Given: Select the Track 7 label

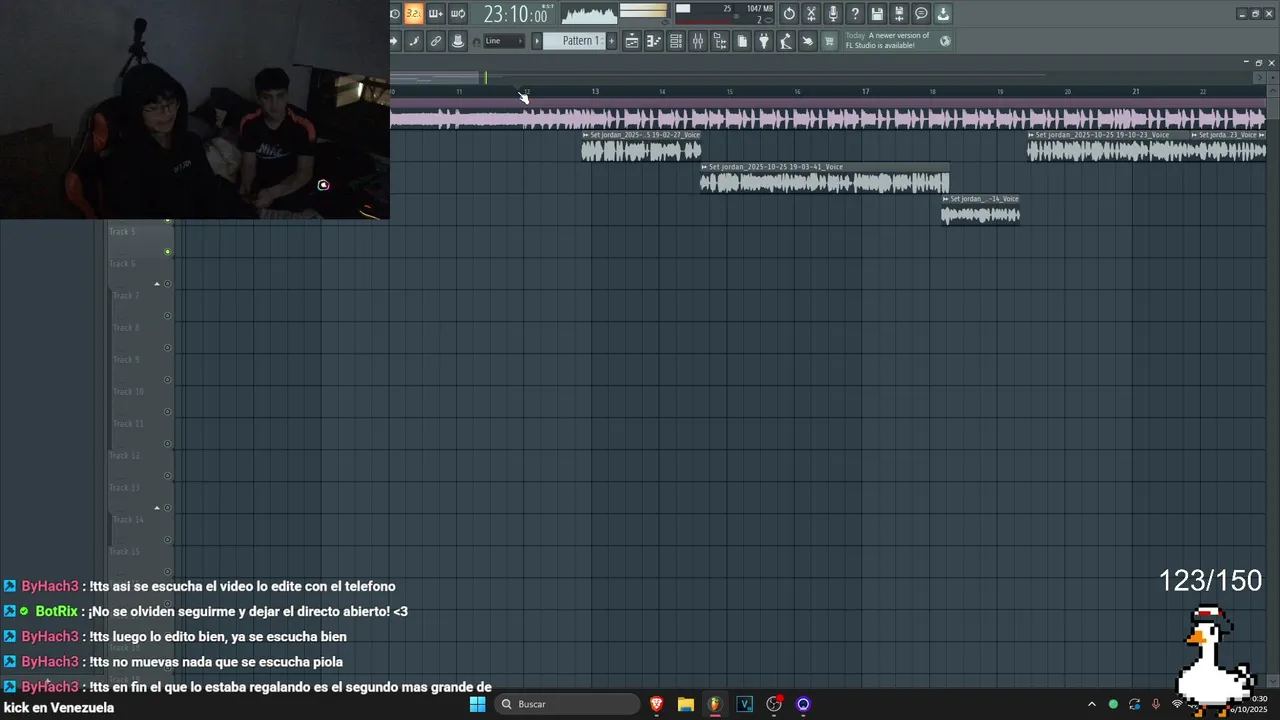Looking at the screenshot, I should (x=125, y=296).
